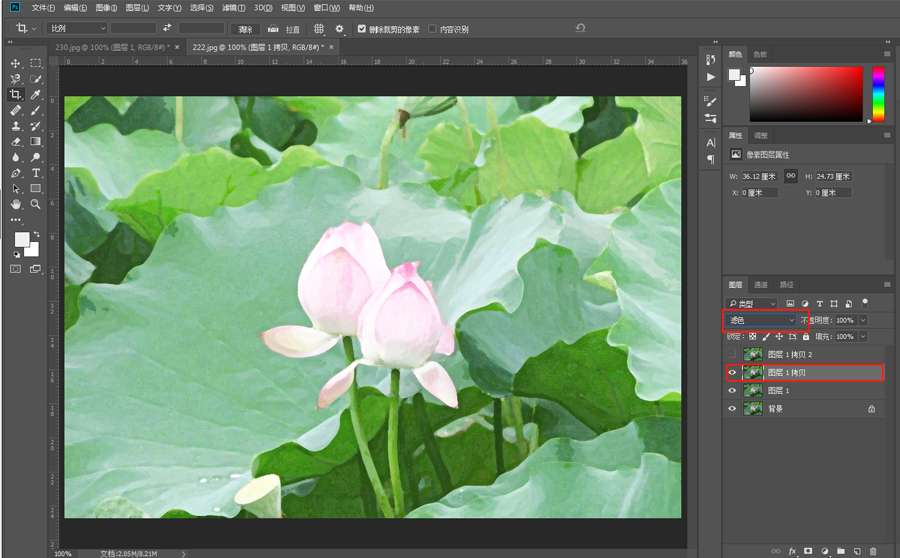900x558 pixels.
Task: Create a new group folder
Action: [x=841, y=551]
